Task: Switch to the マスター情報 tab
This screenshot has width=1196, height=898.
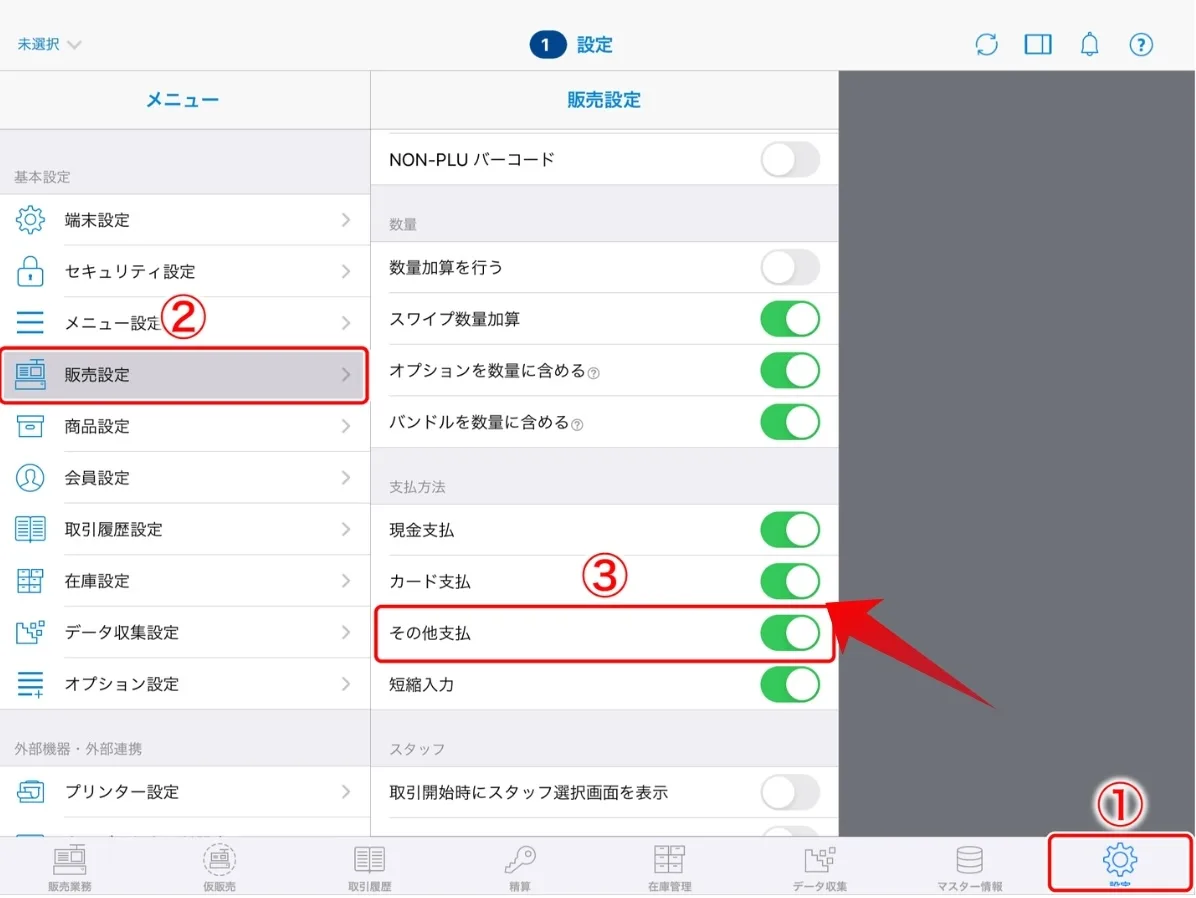Action: 969,866
